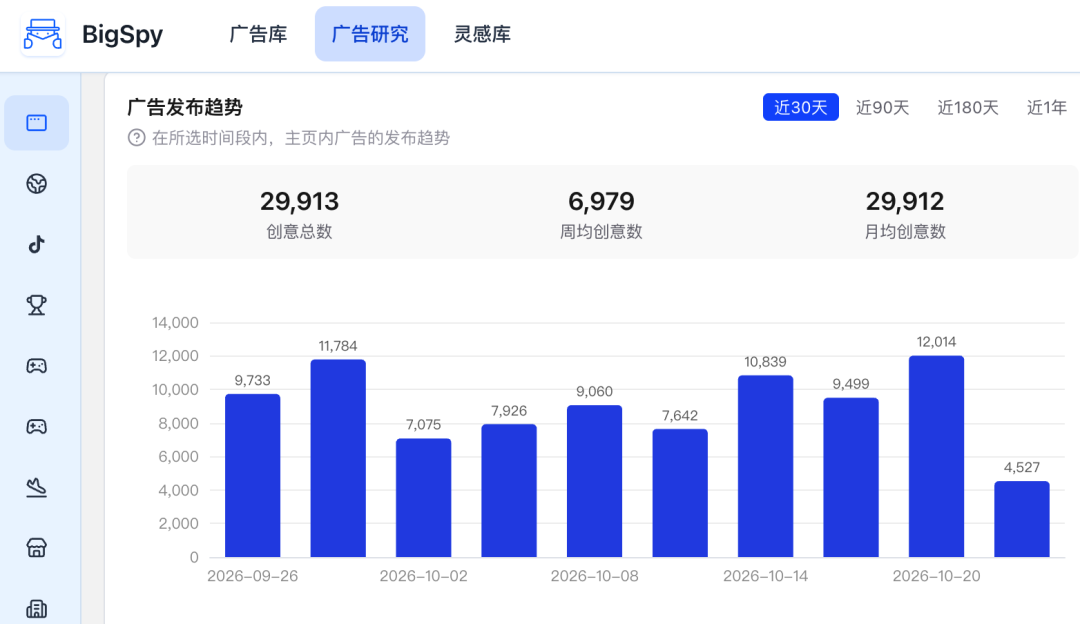Open the store sidebar icon
The width and height of the screenshot is (1080, 624).
click(37, 548)
